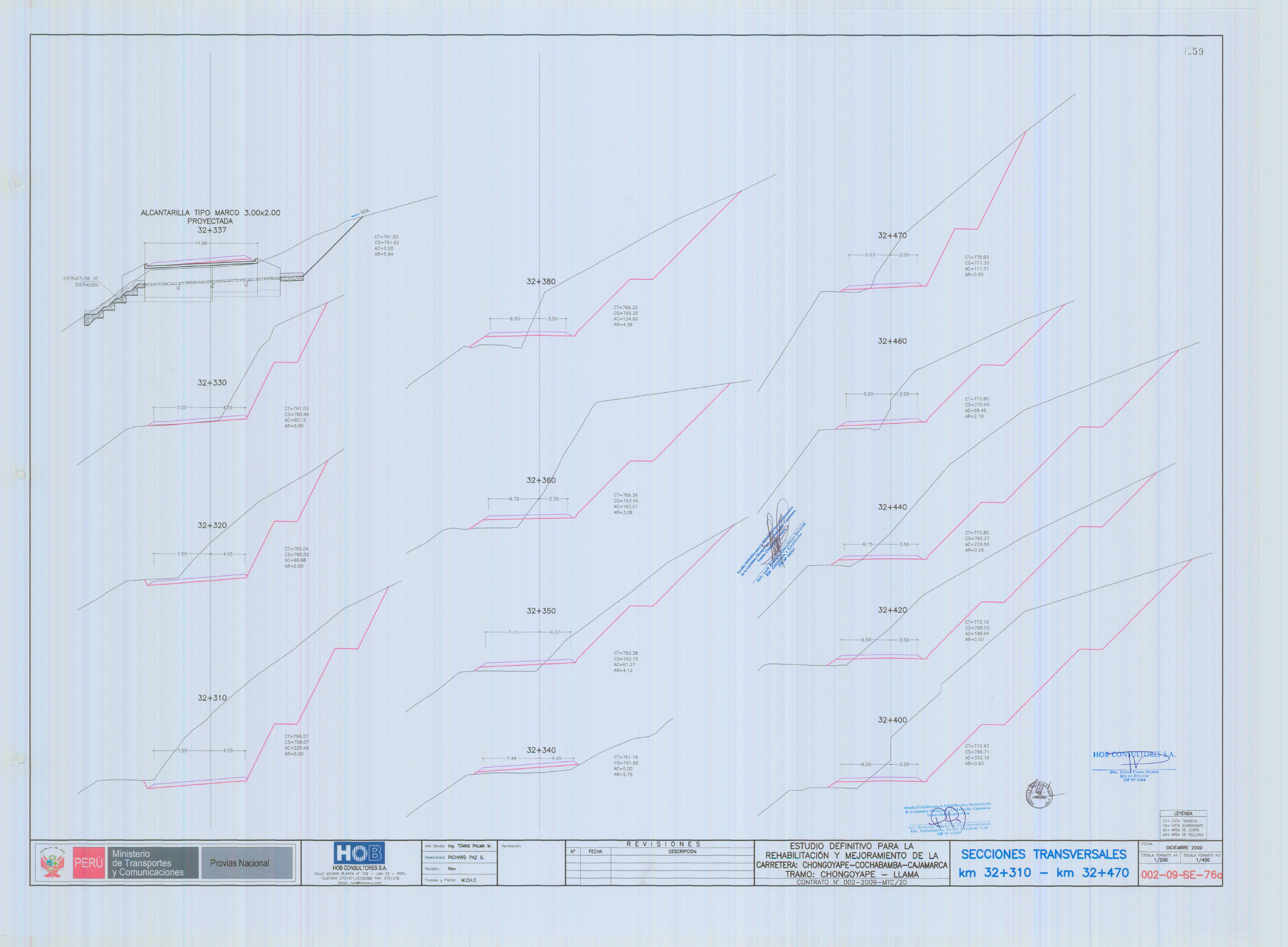Click section label '32+400'
The height and width of the screenshot is (947, 1288).
point(892,720)
